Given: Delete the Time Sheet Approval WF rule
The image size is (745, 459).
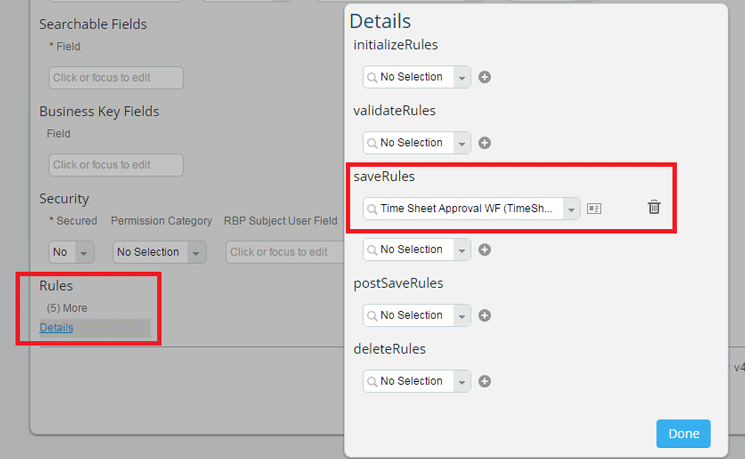Looking at the screenshot, I should point(654,208).
